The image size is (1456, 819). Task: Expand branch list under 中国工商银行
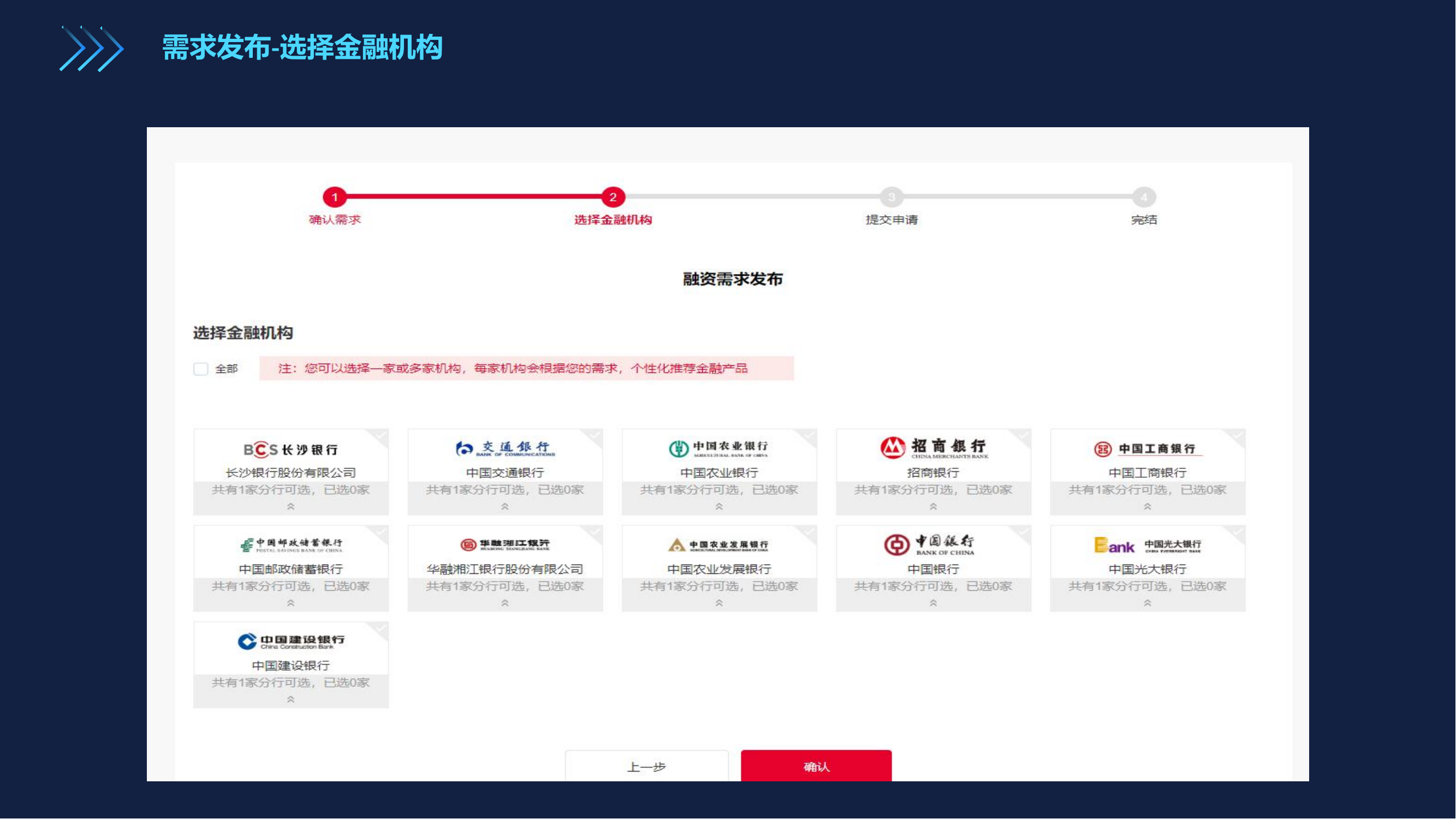(1148, 507)
